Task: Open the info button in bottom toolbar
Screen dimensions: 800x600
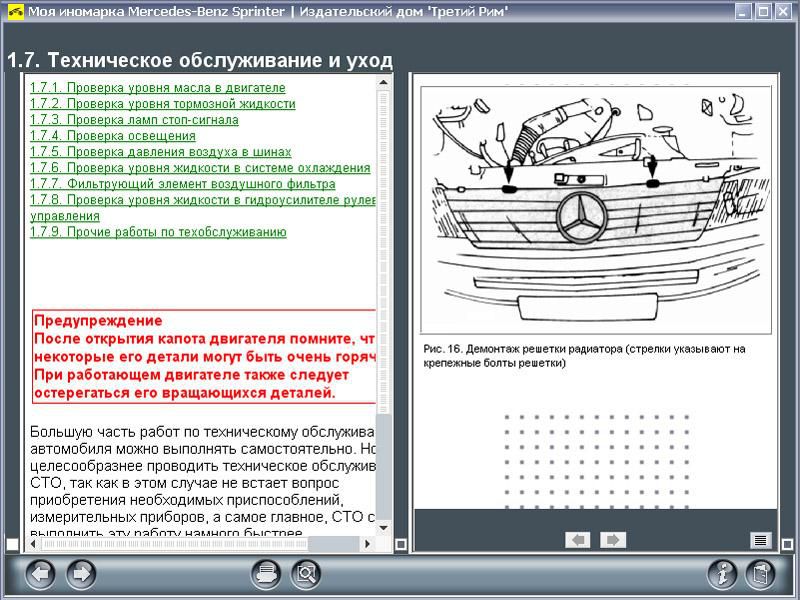Action: [722, 574]
